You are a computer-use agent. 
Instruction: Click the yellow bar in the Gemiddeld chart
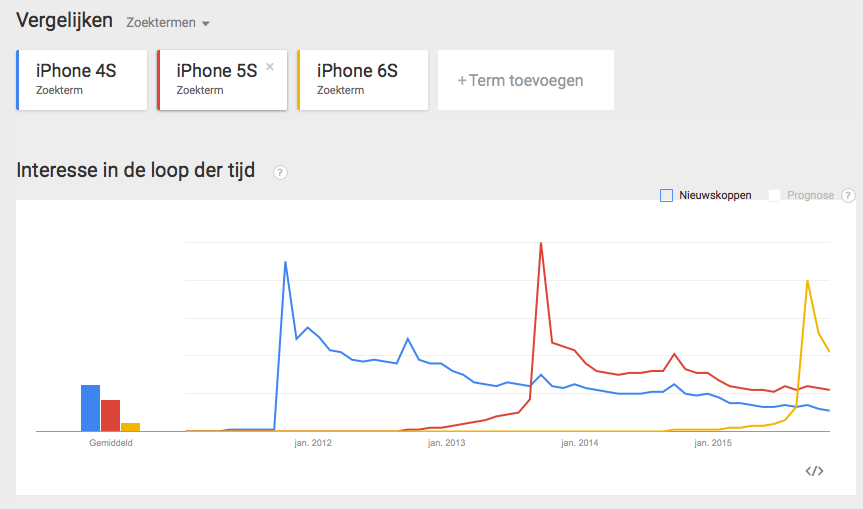tap(130, 426)
